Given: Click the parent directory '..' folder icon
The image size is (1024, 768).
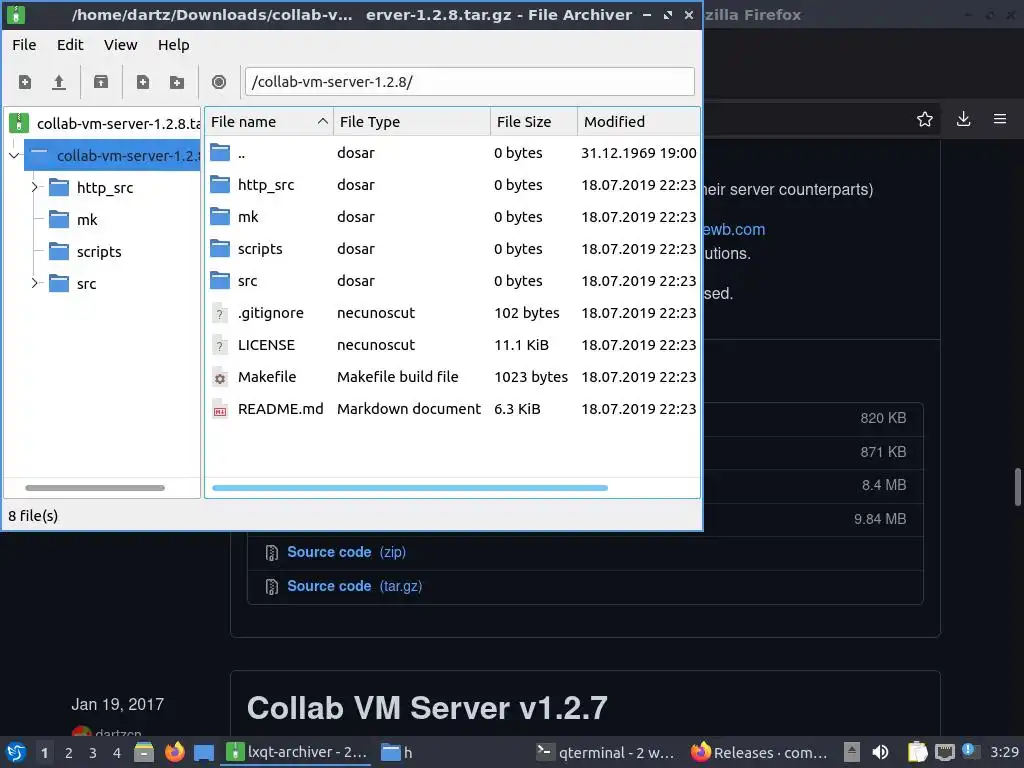Looking at the screenshot, I should [x=220, y=153].
